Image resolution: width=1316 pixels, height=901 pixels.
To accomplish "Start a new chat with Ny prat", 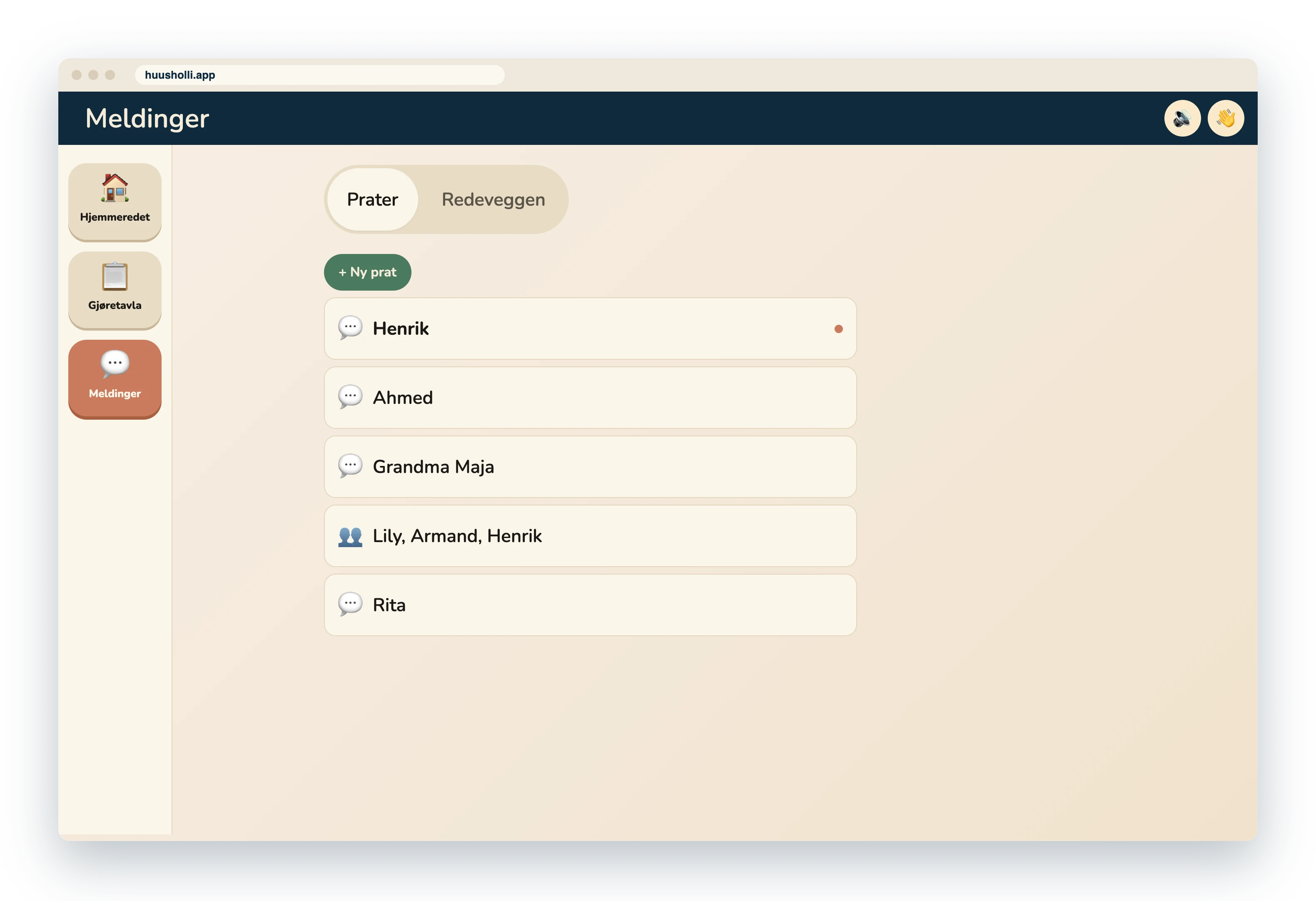I will click(x=367, y=272).
